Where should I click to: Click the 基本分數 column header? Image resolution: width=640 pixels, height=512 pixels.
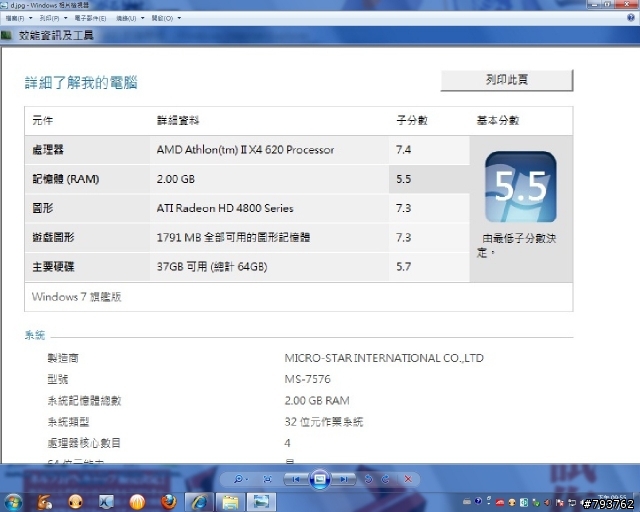[498, 120]
